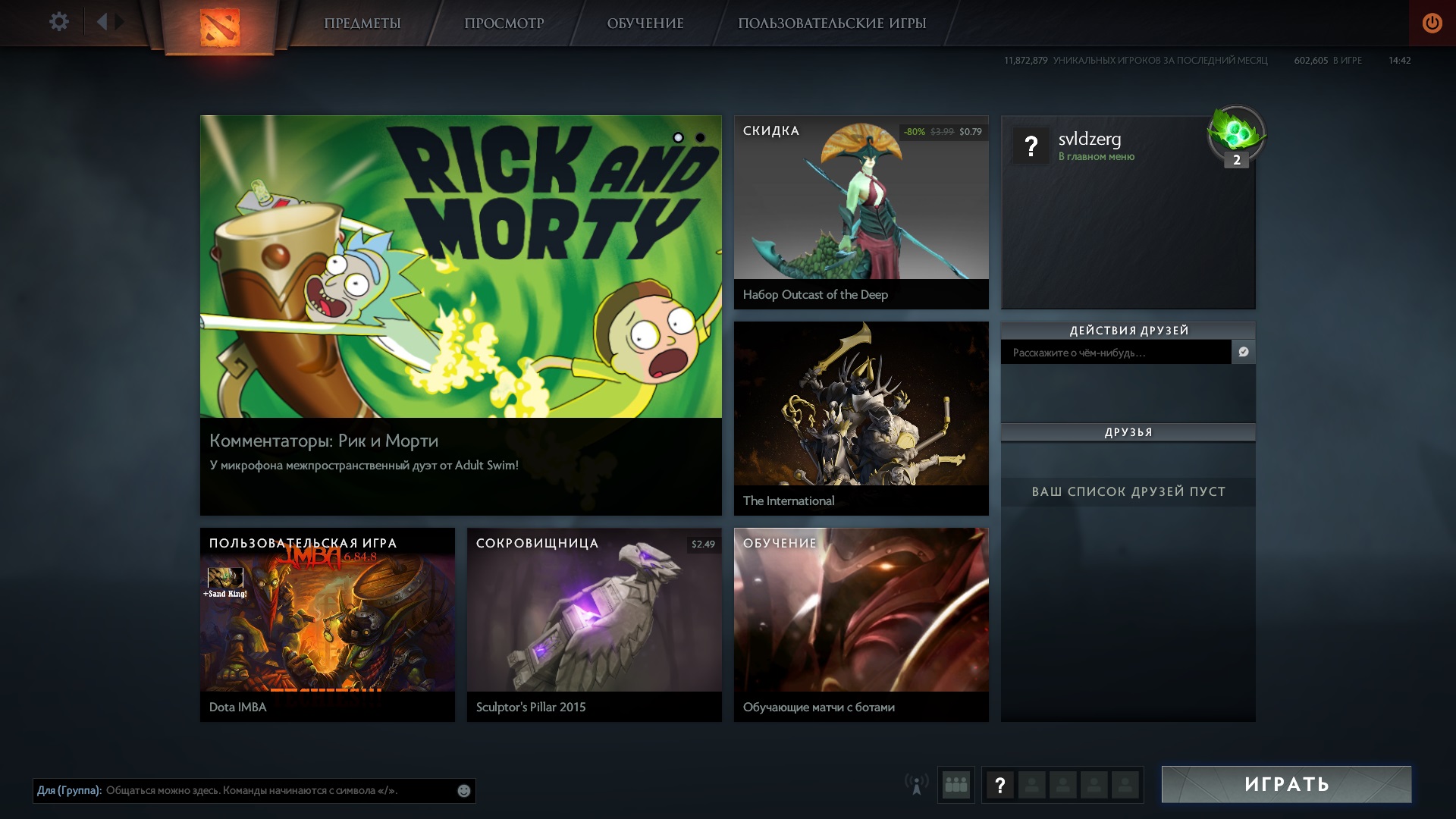
Task: Open The International tile
Action: tap(861, 419)
